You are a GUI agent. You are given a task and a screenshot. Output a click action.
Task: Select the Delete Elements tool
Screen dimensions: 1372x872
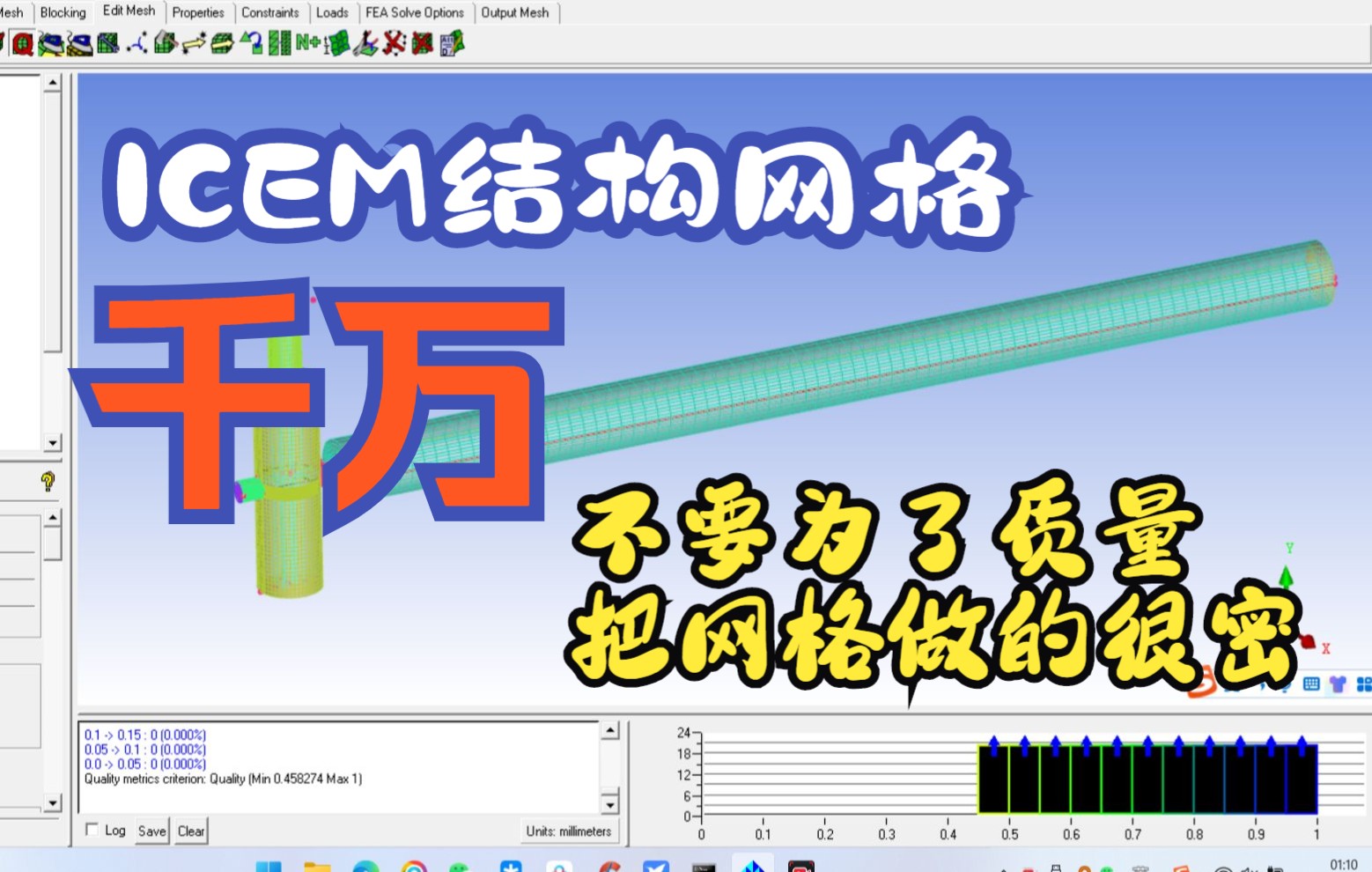(423, 43)
